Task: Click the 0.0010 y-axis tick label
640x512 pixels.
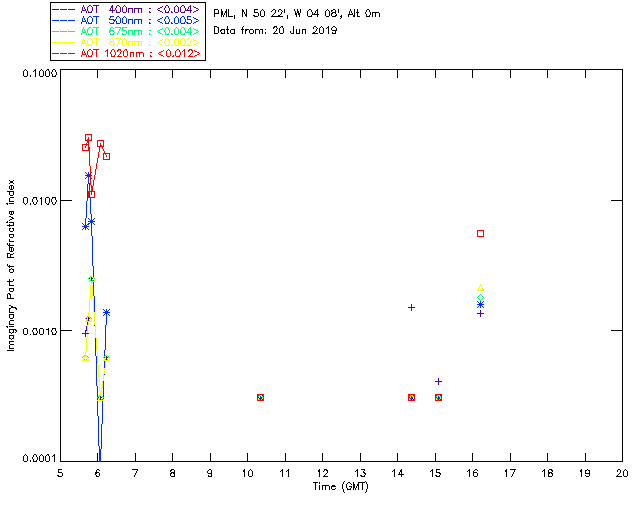Action: (x=39, y=331)
